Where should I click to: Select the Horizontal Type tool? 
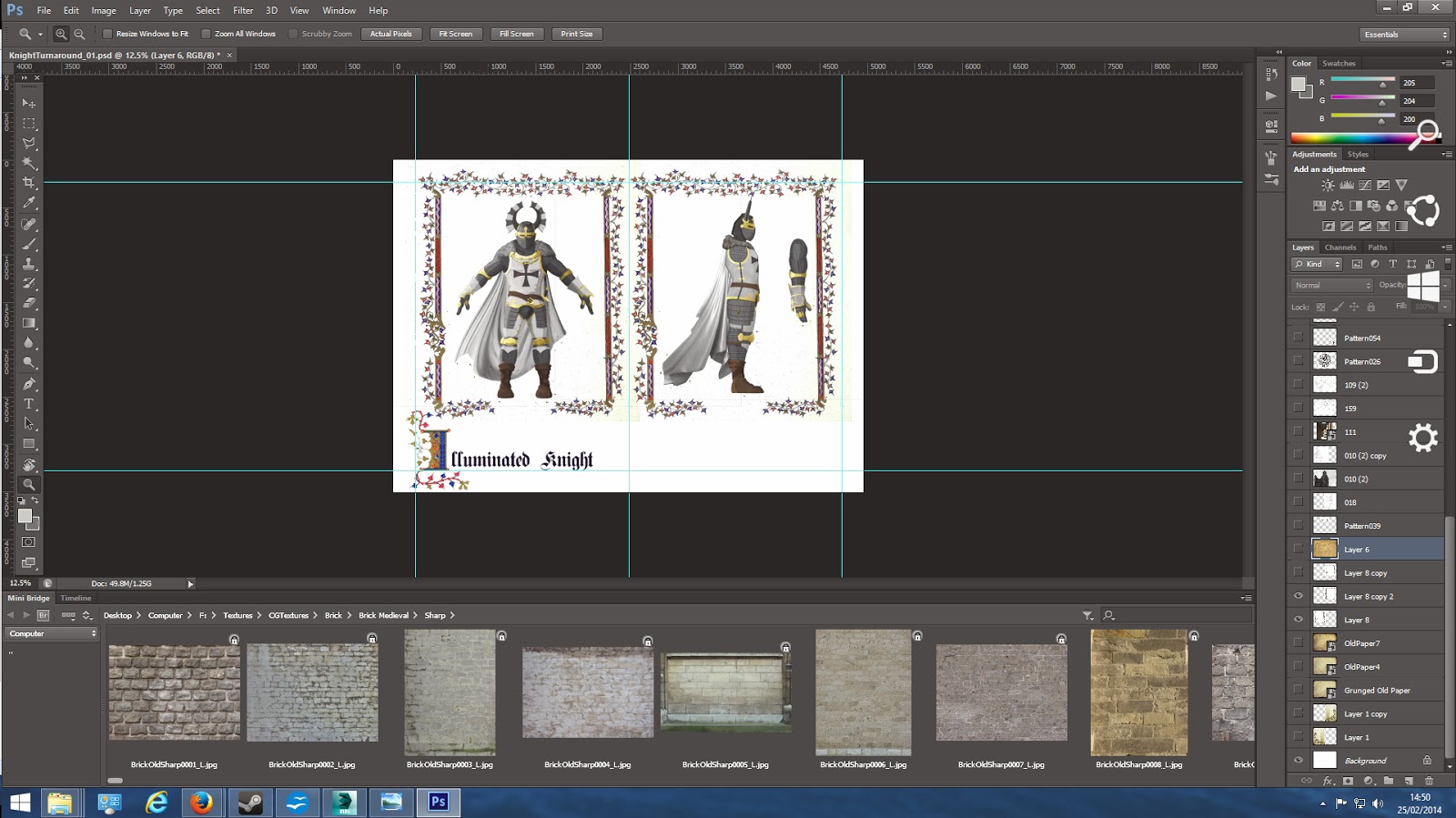coord(29,404)
